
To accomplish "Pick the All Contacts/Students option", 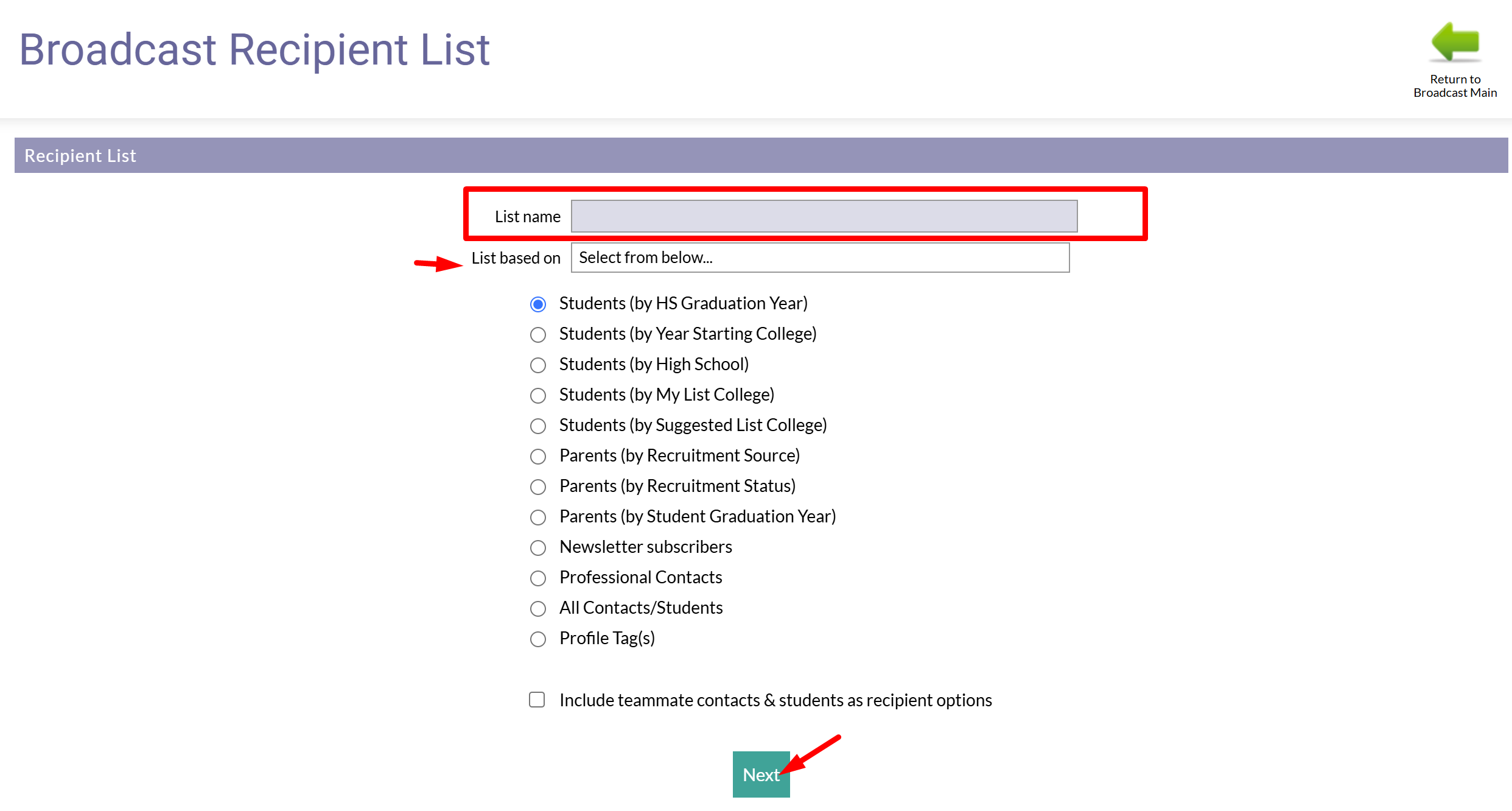I will [x=538, y=608].
